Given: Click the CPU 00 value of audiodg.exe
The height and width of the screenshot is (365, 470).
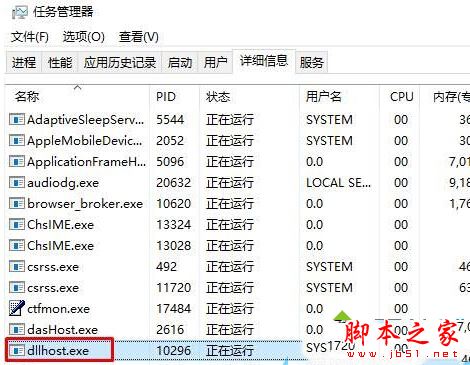Looking at the screenshot, I should point(401,183).
